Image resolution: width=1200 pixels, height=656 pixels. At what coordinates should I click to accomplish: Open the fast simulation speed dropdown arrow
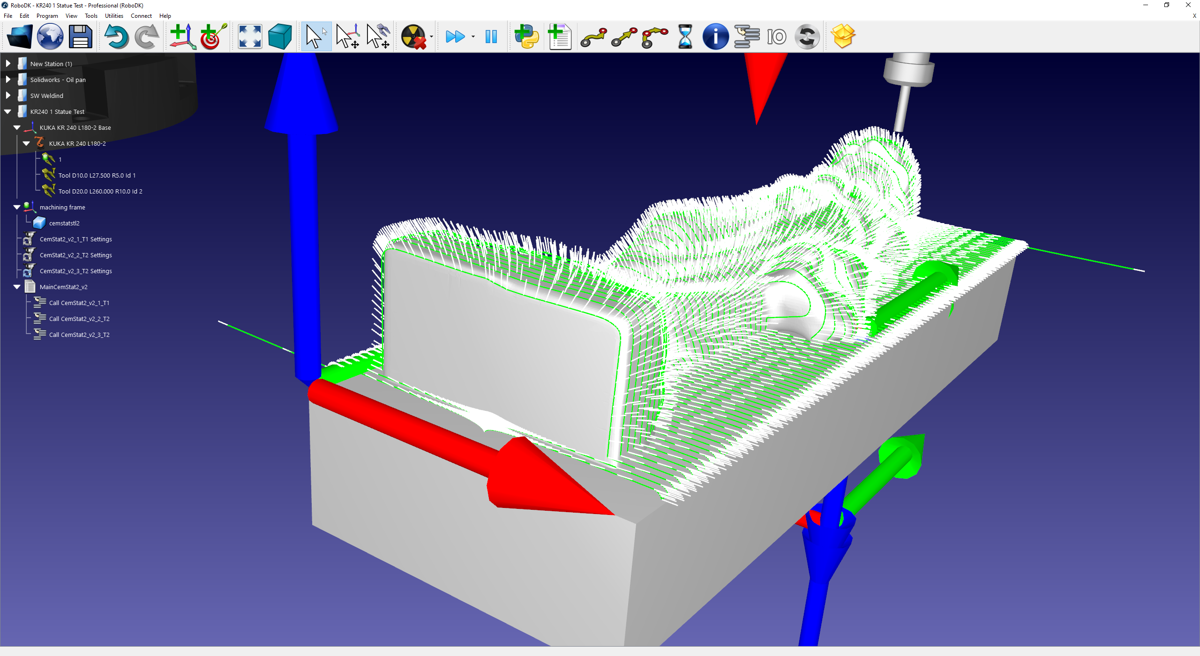coord(473,38)
